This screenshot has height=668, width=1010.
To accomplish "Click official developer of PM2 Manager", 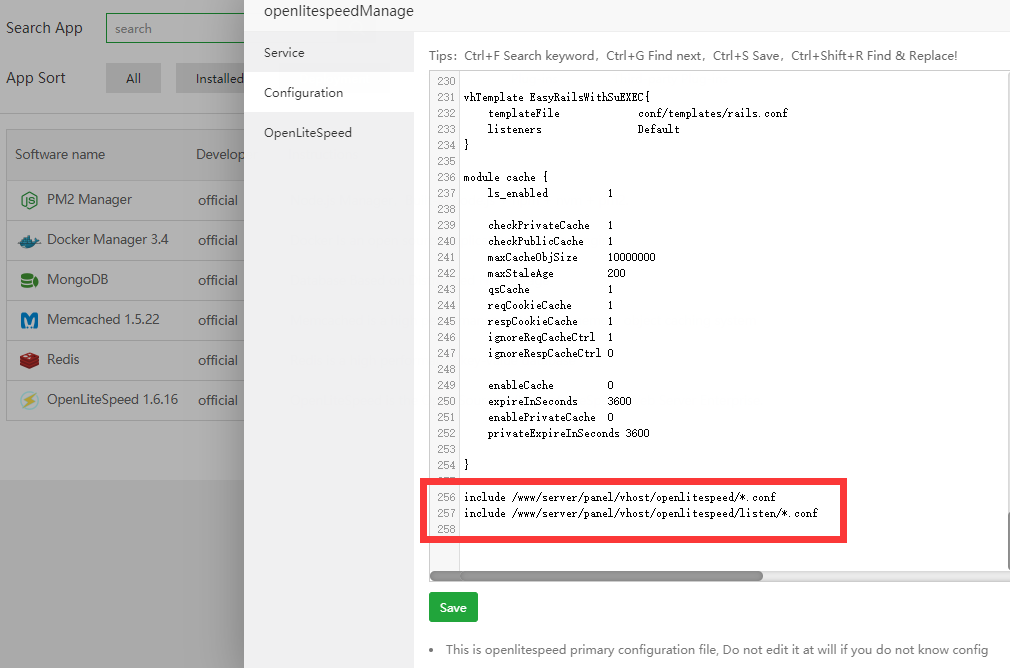I will [218, 200].
